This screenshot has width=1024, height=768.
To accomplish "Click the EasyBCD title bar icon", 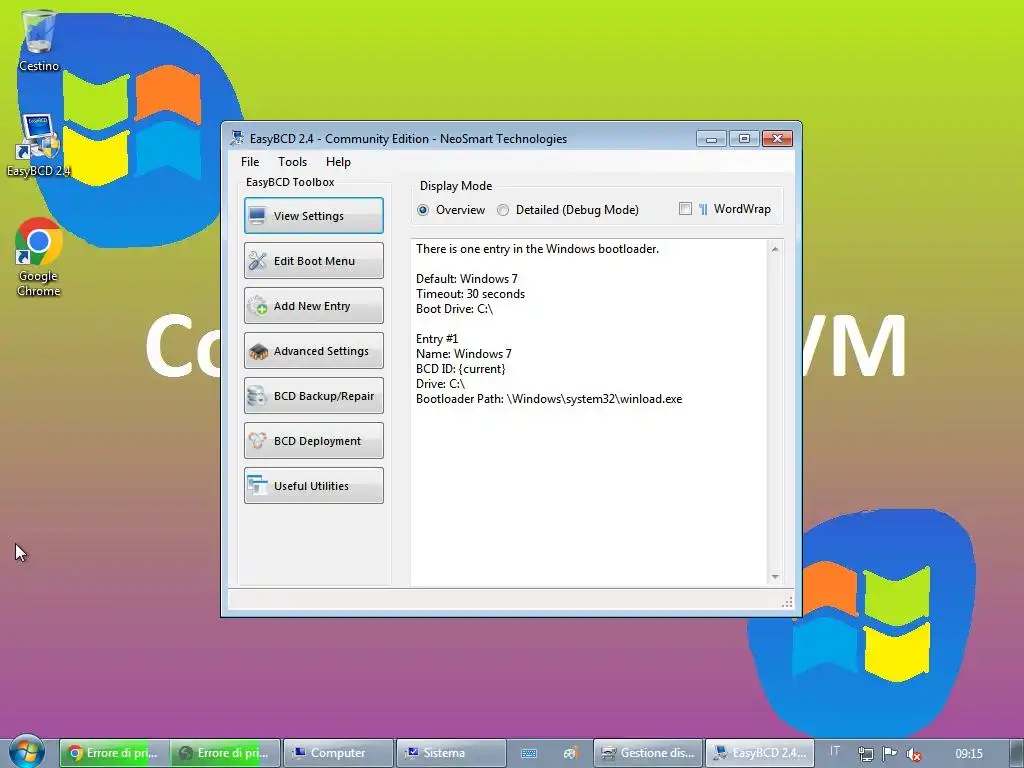I will pyautogui.click(x=236, y=138).
